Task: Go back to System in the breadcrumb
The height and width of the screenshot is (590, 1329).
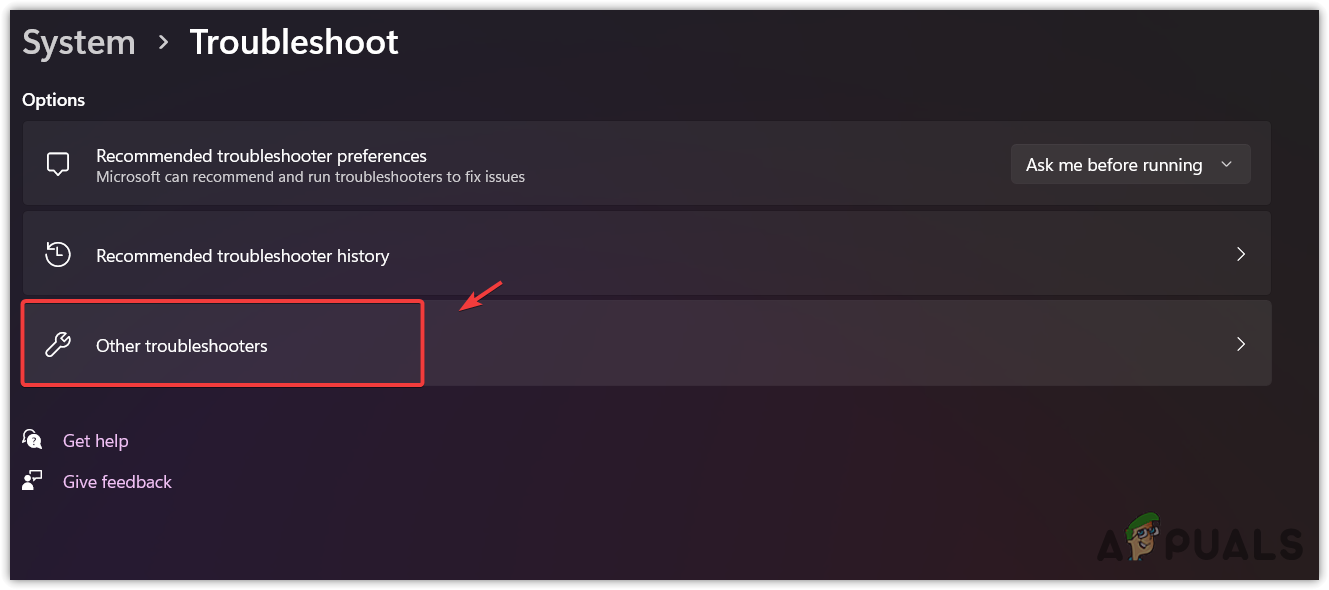Action: click(79, 43)
